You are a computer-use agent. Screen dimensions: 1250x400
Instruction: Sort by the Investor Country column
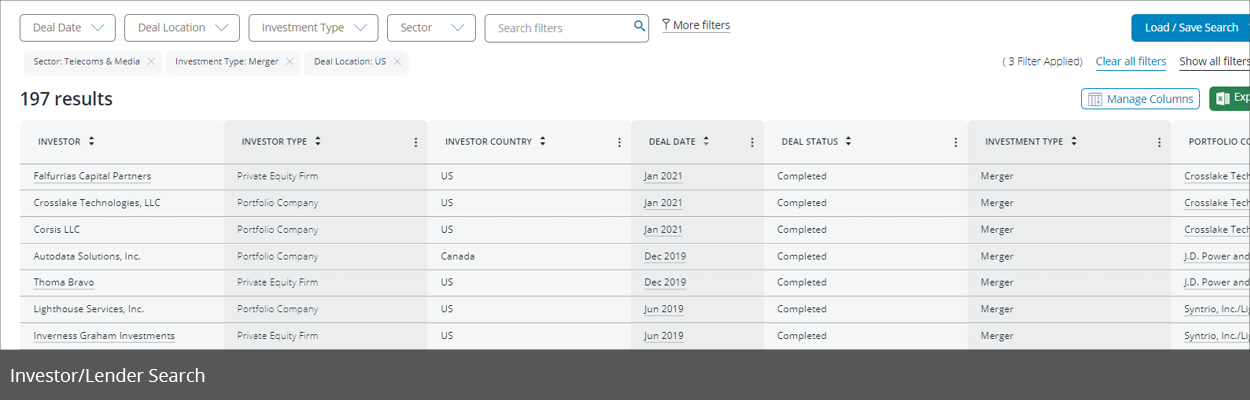pyautogui.click(x=543, y=142)
